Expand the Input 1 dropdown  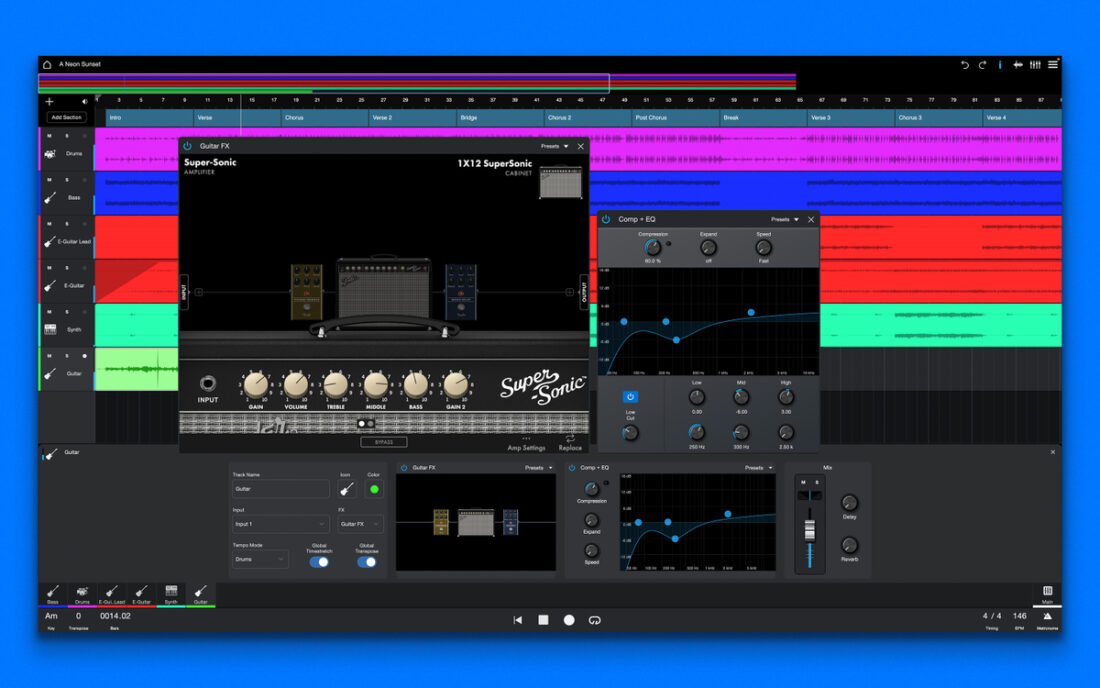point(280,524)
